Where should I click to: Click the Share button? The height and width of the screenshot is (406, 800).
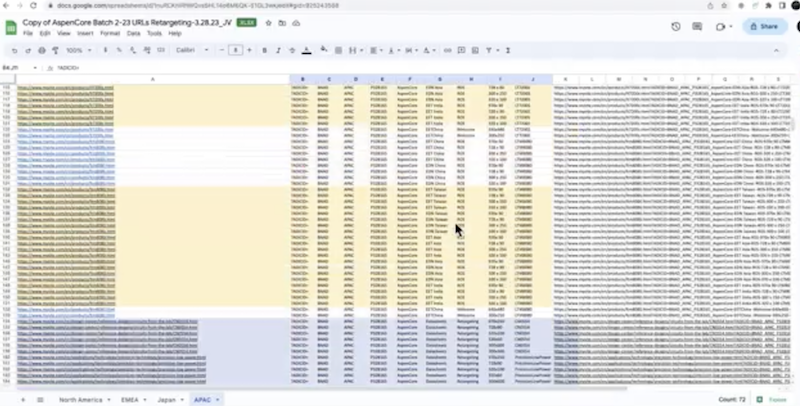[x=764, y=26]
